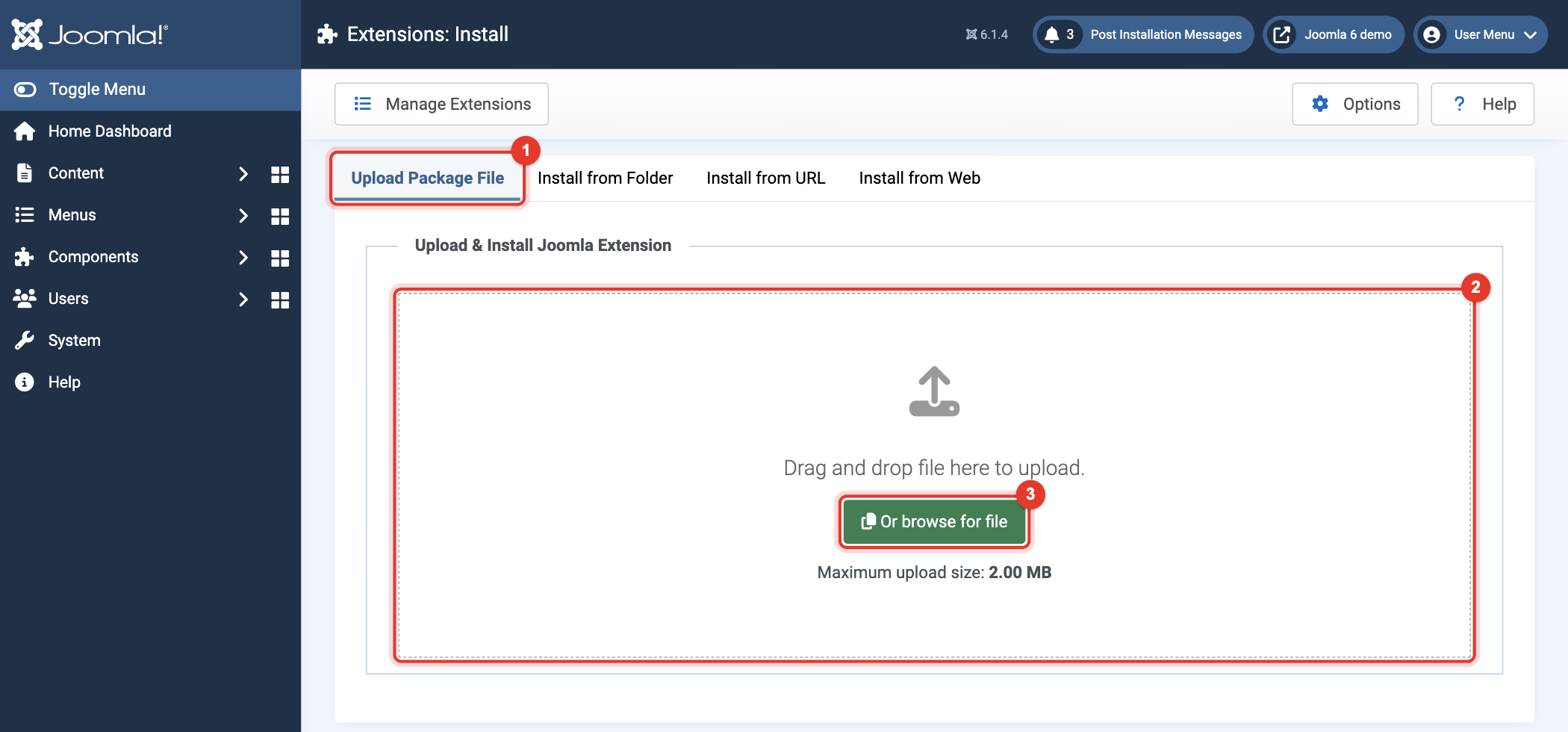Click the Content file icon
Image resolution: width=1568 pixels, height=732 pixels.
click(x=25, y=173)
